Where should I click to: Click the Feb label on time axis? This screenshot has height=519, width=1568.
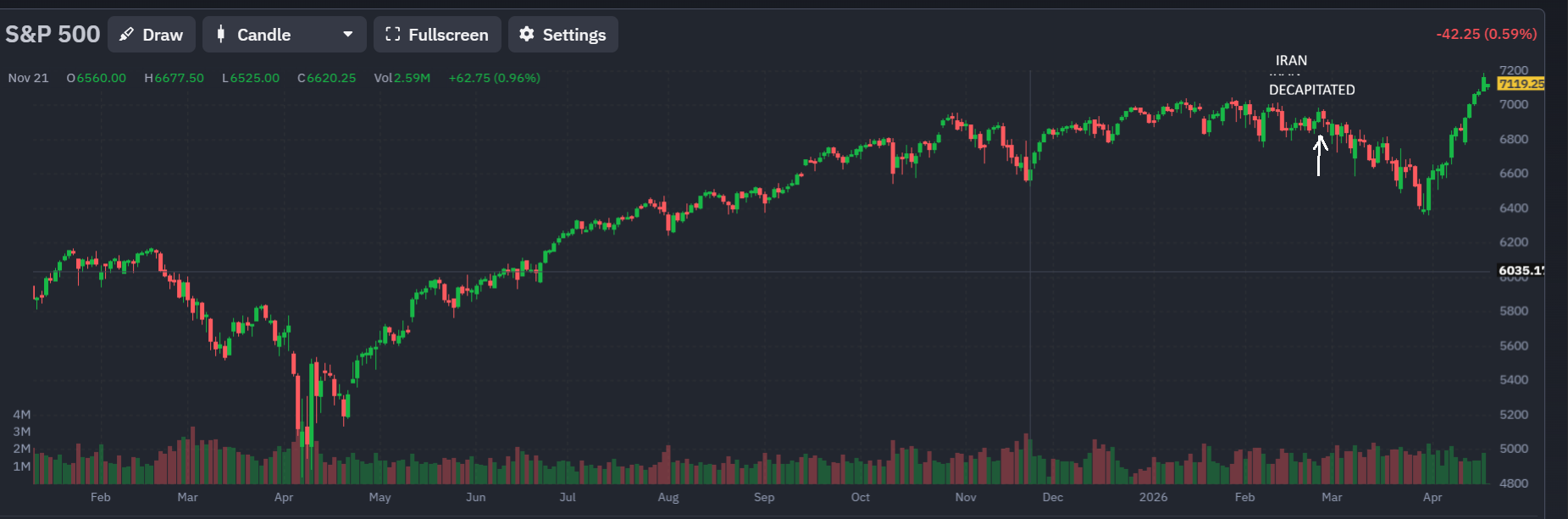pos(100,497)
